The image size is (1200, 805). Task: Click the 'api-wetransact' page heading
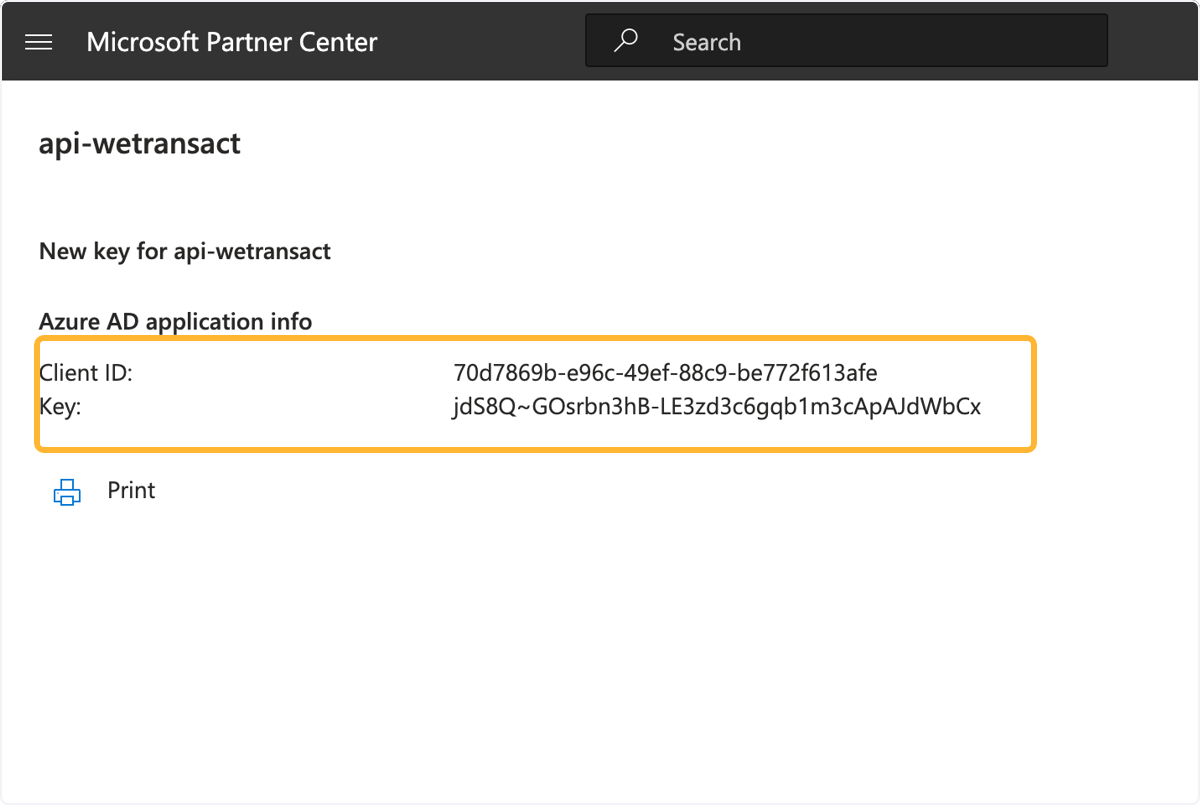[140, 143]
